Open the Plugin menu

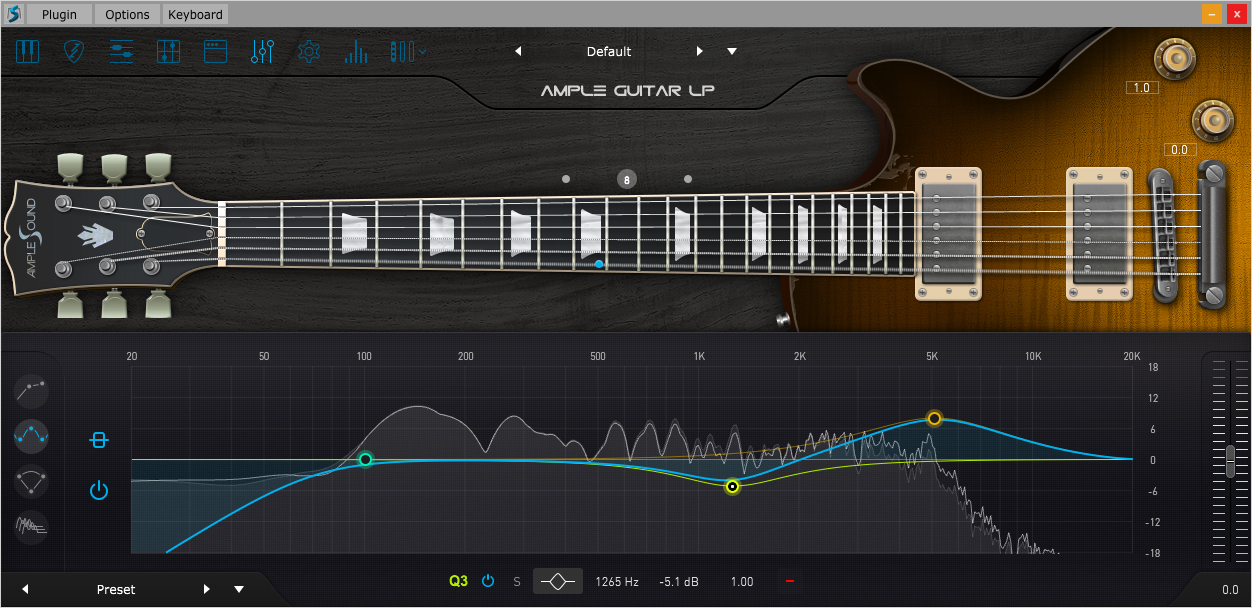pos(59,14)
